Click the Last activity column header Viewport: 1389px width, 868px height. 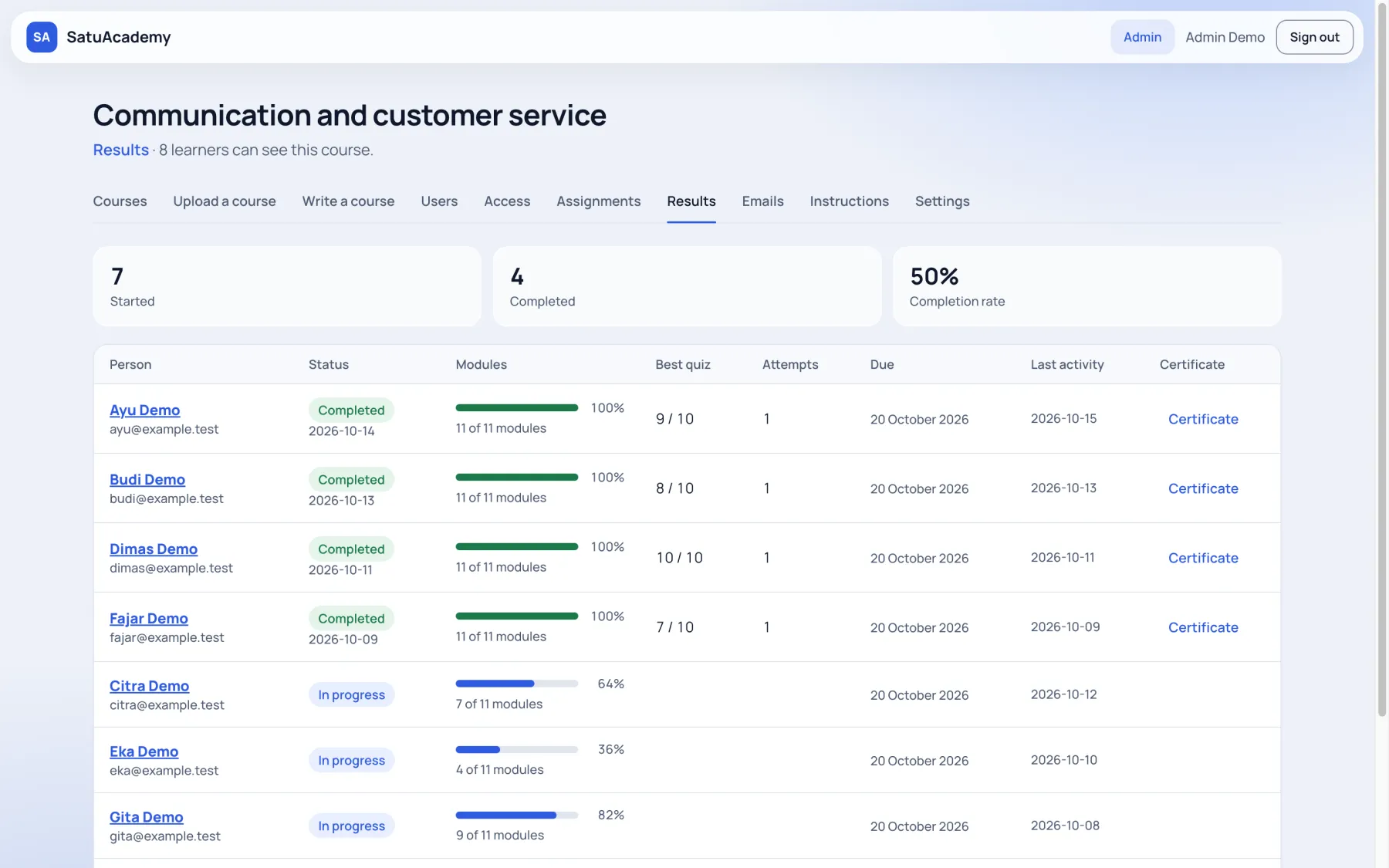point(1067,364)
